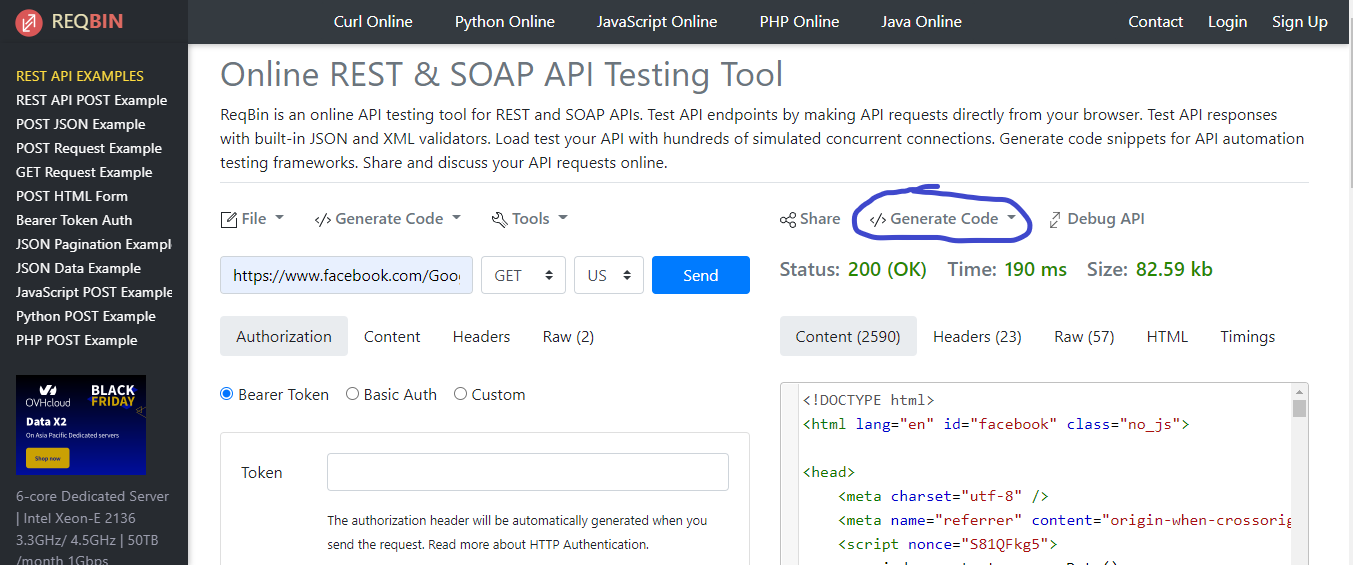This screenshot has width=1353, height=565.
Task: Open the response Timings tab
Action: (x=1247, y=336)
